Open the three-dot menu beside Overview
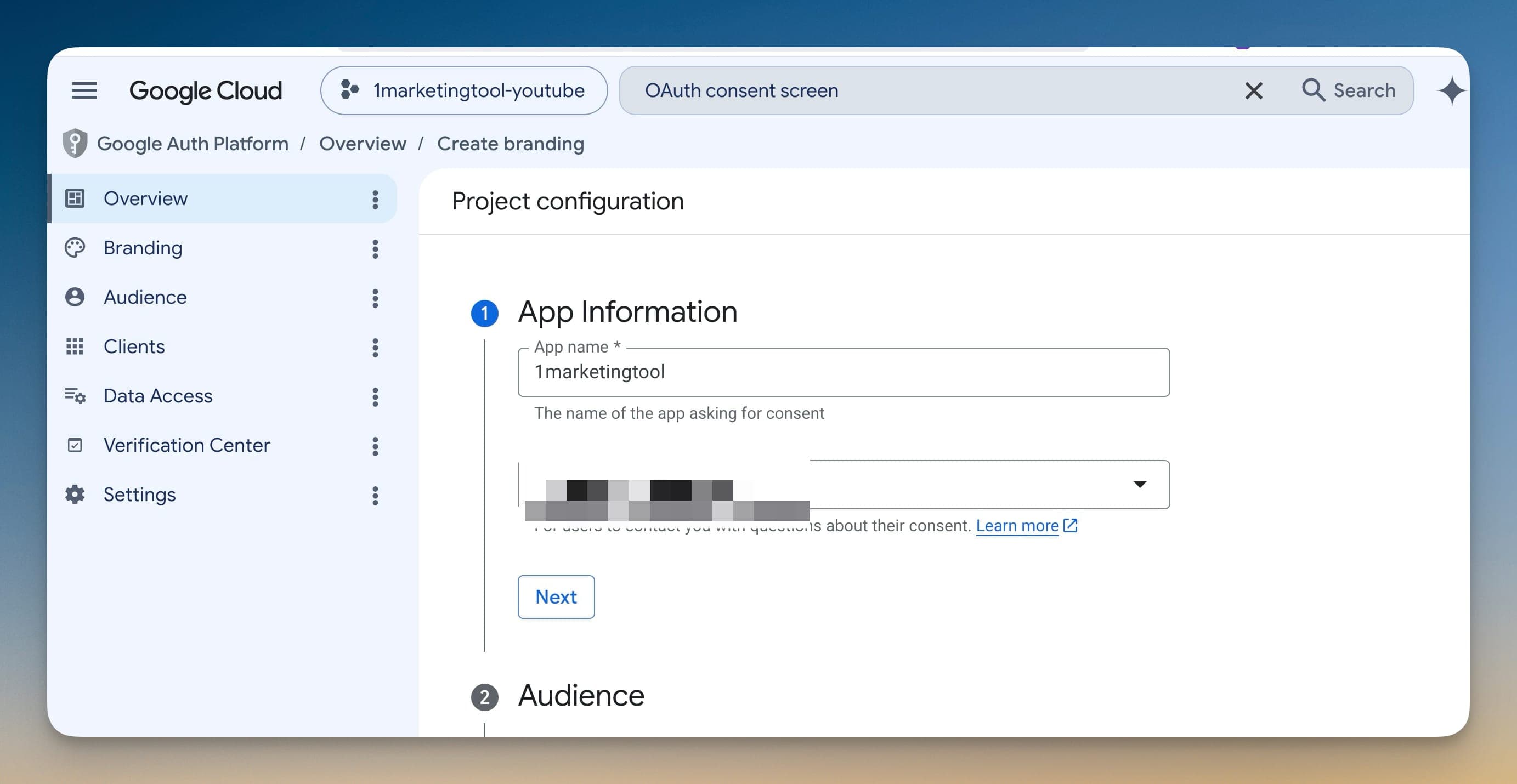Screen dimensions: 1517x784 pyautogui.click(x=375, y=200)
